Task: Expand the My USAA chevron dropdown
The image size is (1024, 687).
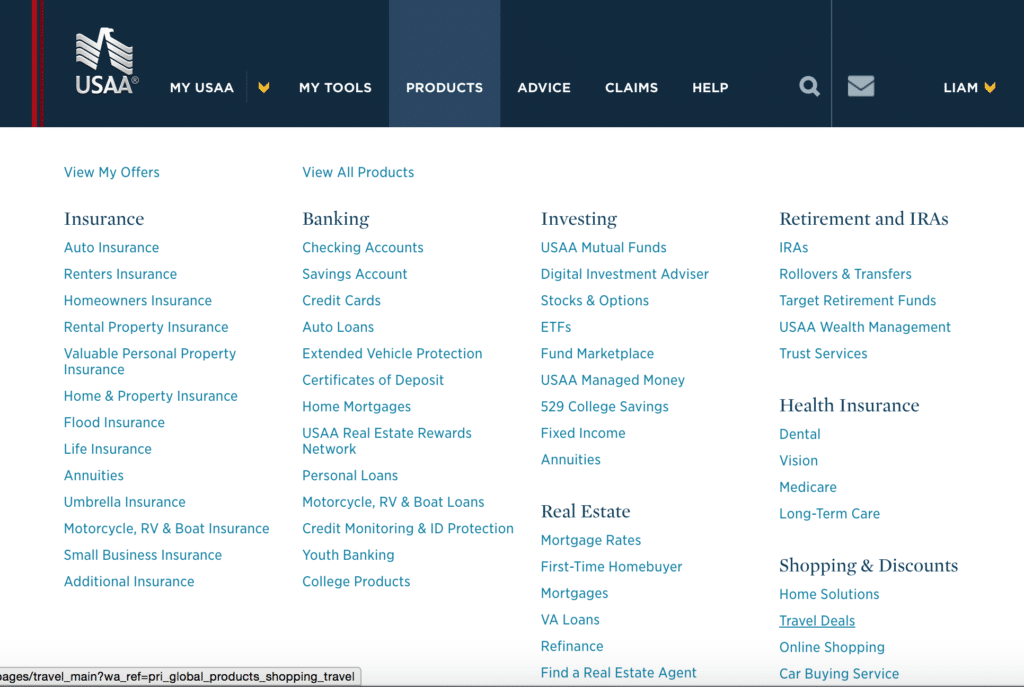Action: click(264, 88)
